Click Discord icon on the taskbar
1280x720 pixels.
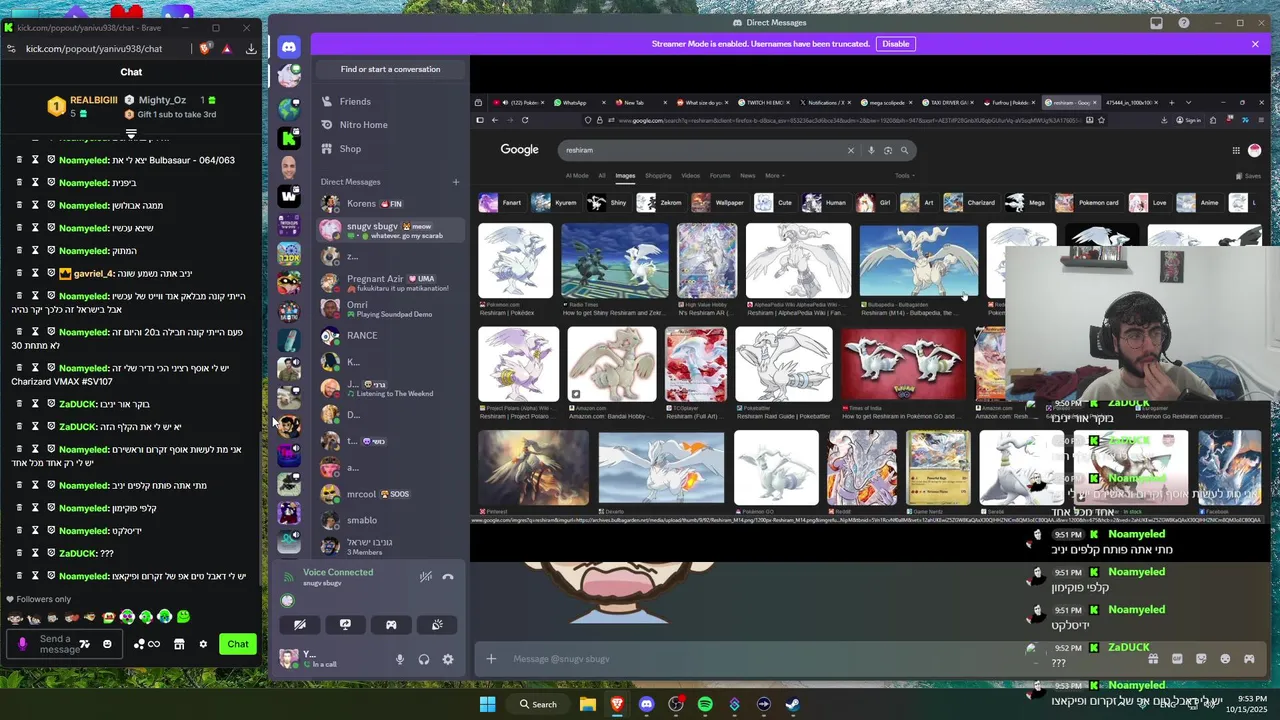(x=646, y=704)
